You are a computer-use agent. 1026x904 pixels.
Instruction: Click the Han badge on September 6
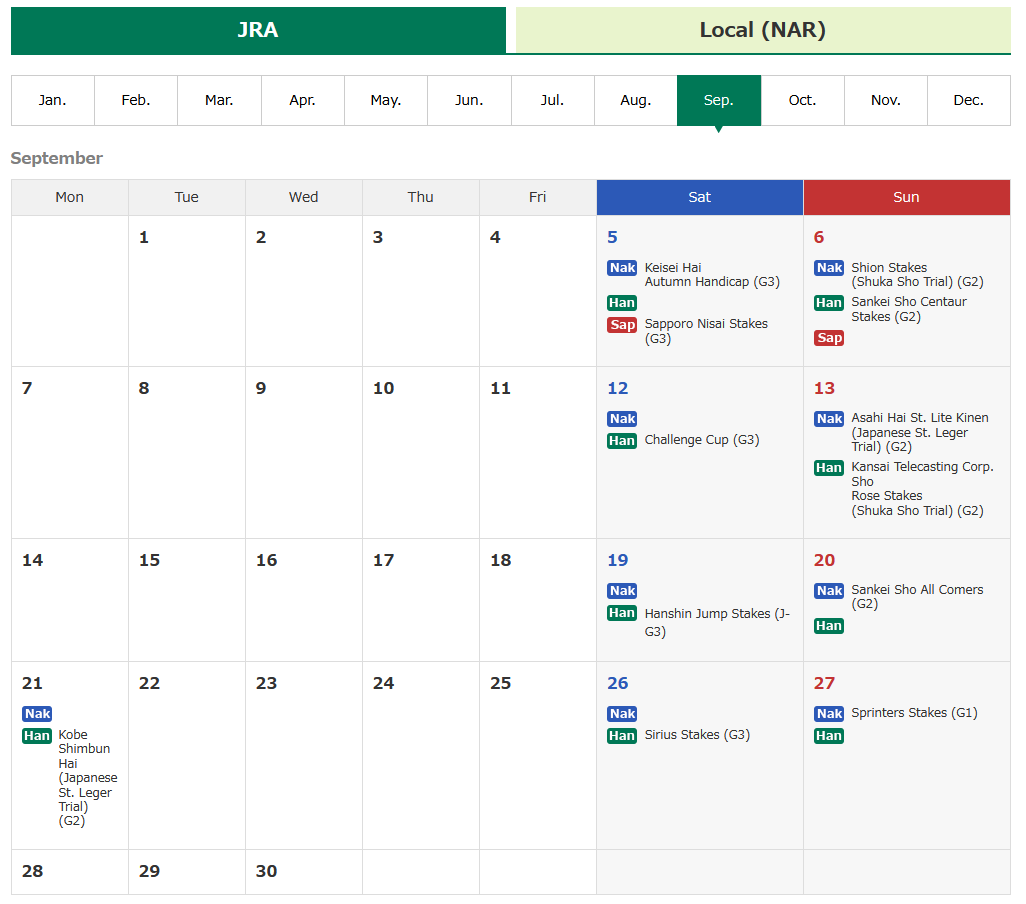click(829, 303)
